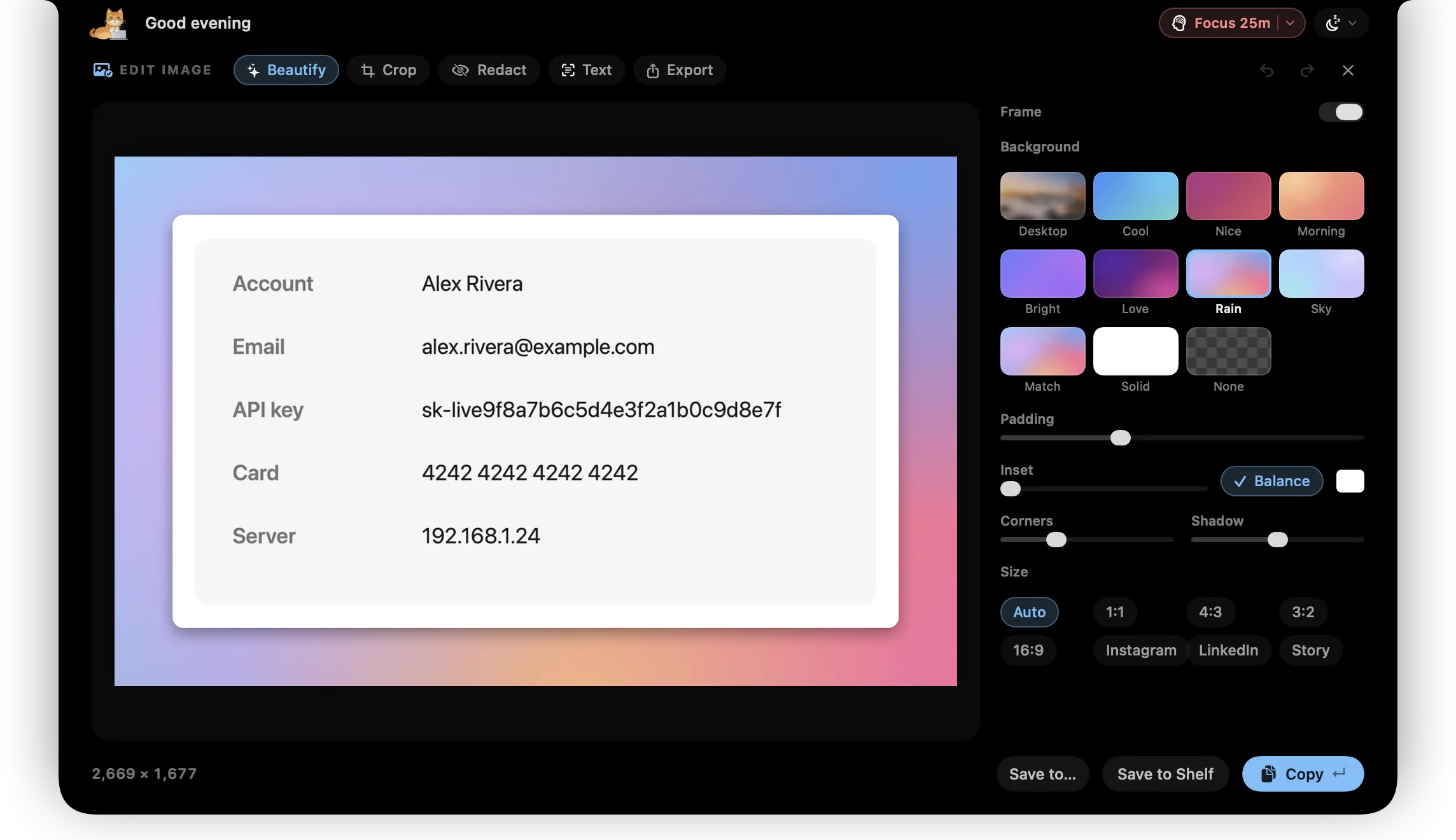Viewport: 1456px width, 840px height.
Task: Click the Corners slider handle
Action: (1056, 540)
